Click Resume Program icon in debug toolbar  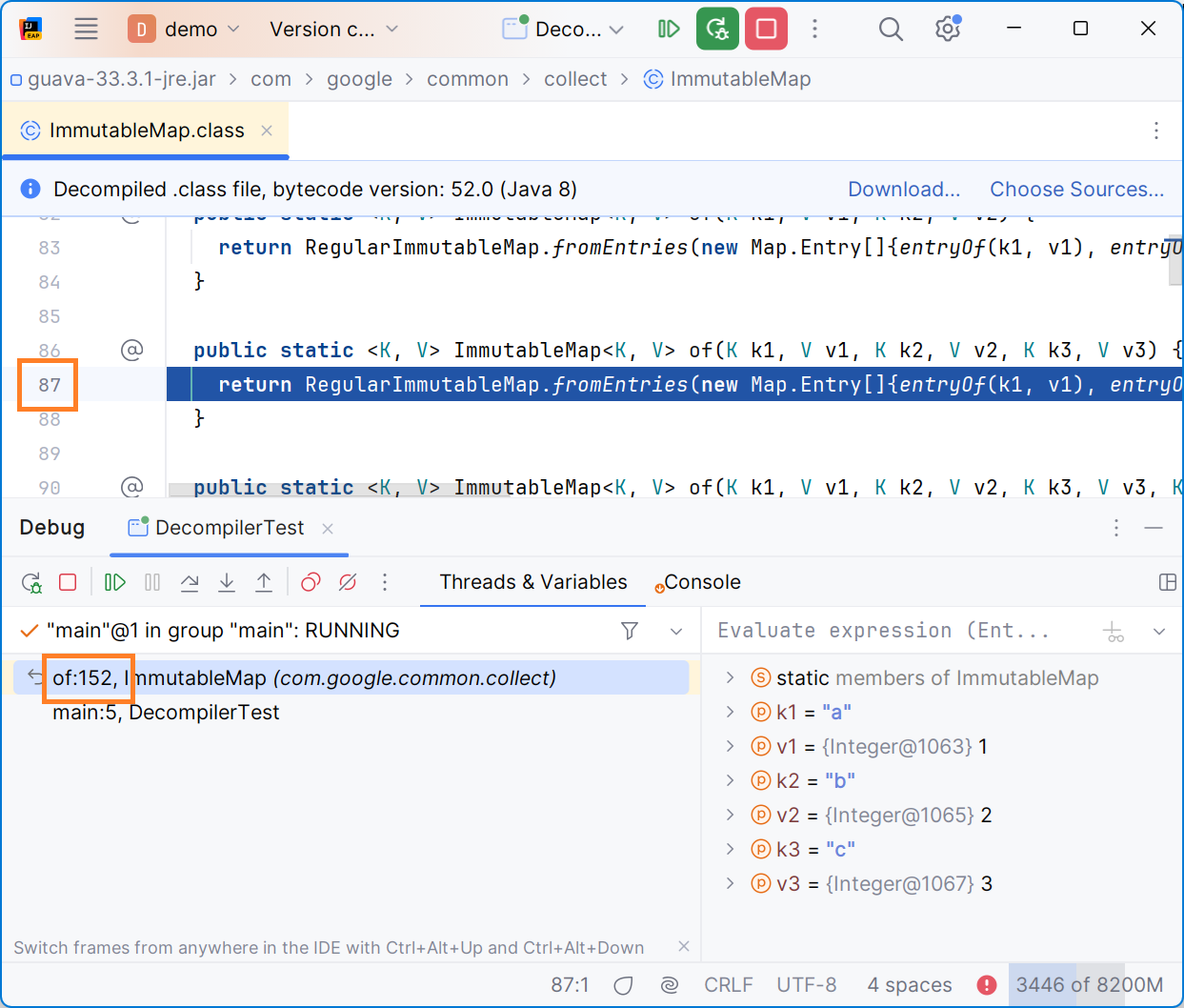[x=115, y=582]
